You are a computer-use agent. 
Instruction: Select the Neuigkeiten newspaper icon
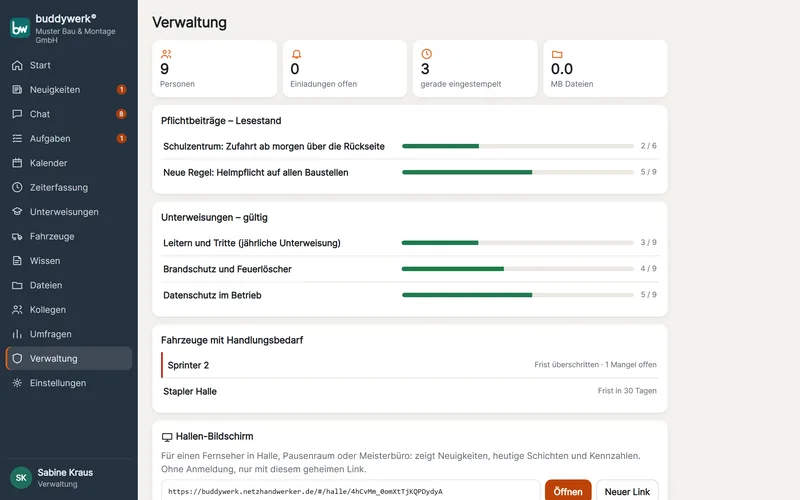point(17,90)
